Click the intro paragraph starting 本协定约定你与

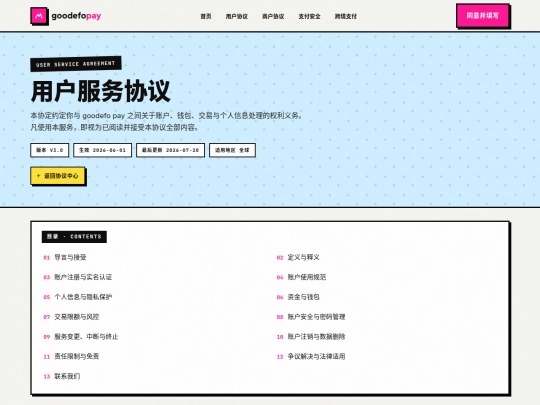click(x=167, y=121)
